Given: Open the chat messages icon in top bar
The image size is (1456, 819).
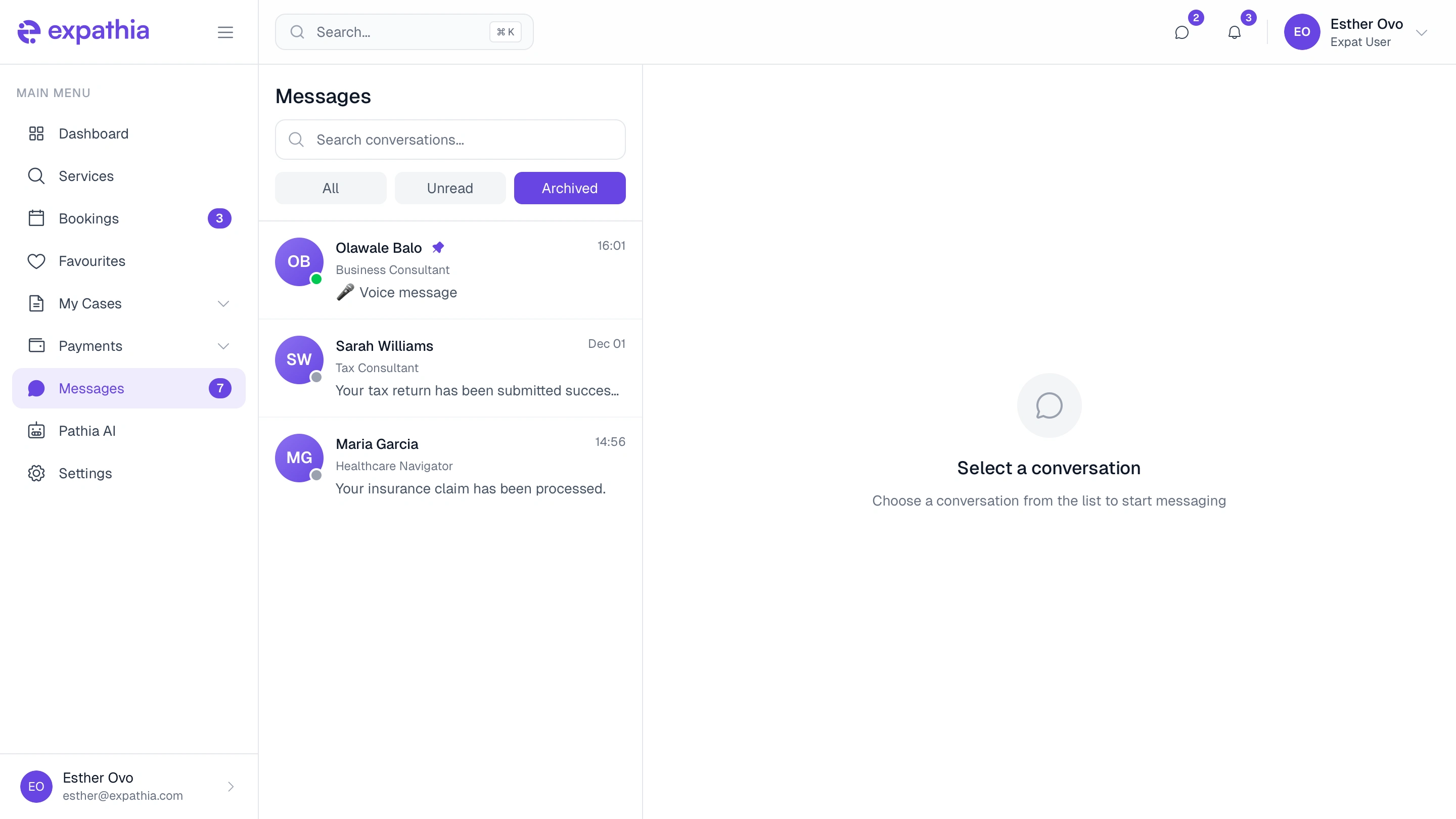Looking at the screenshot, I should (1182, 32).
